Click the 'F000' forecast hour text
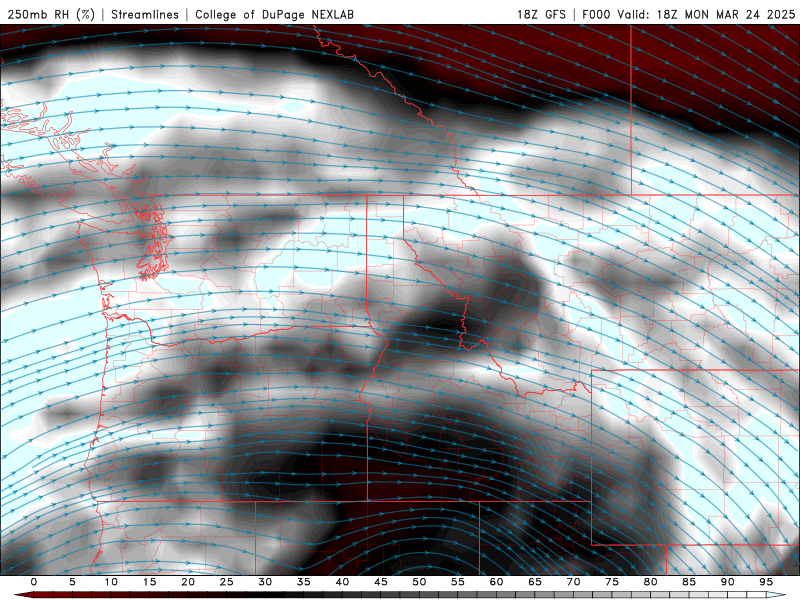Viewport: 800px width, 600px height. [596, 14]
